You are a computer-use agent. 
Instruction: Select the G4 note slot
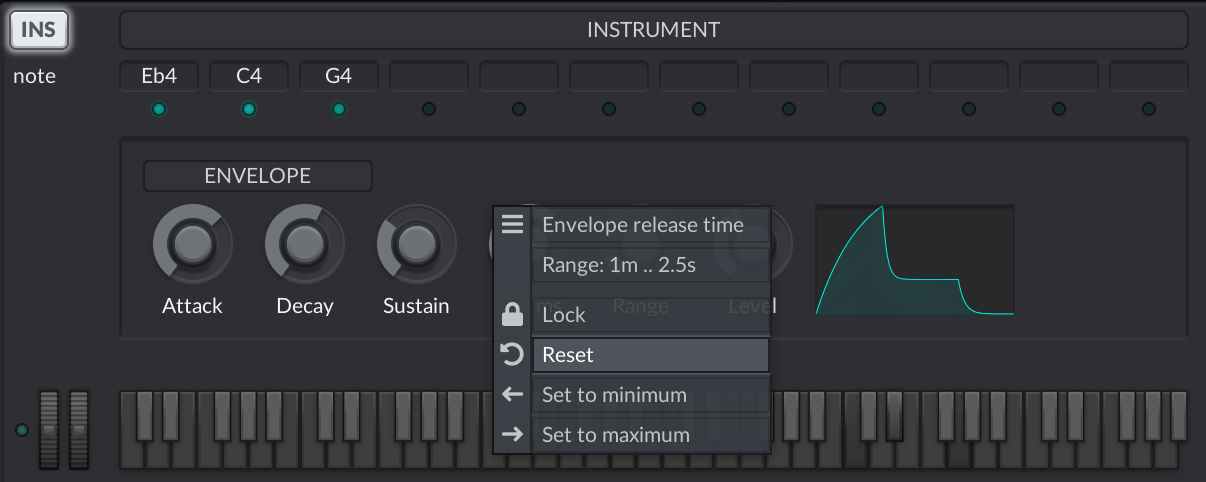pyautogui.click(x=339, y=76)
